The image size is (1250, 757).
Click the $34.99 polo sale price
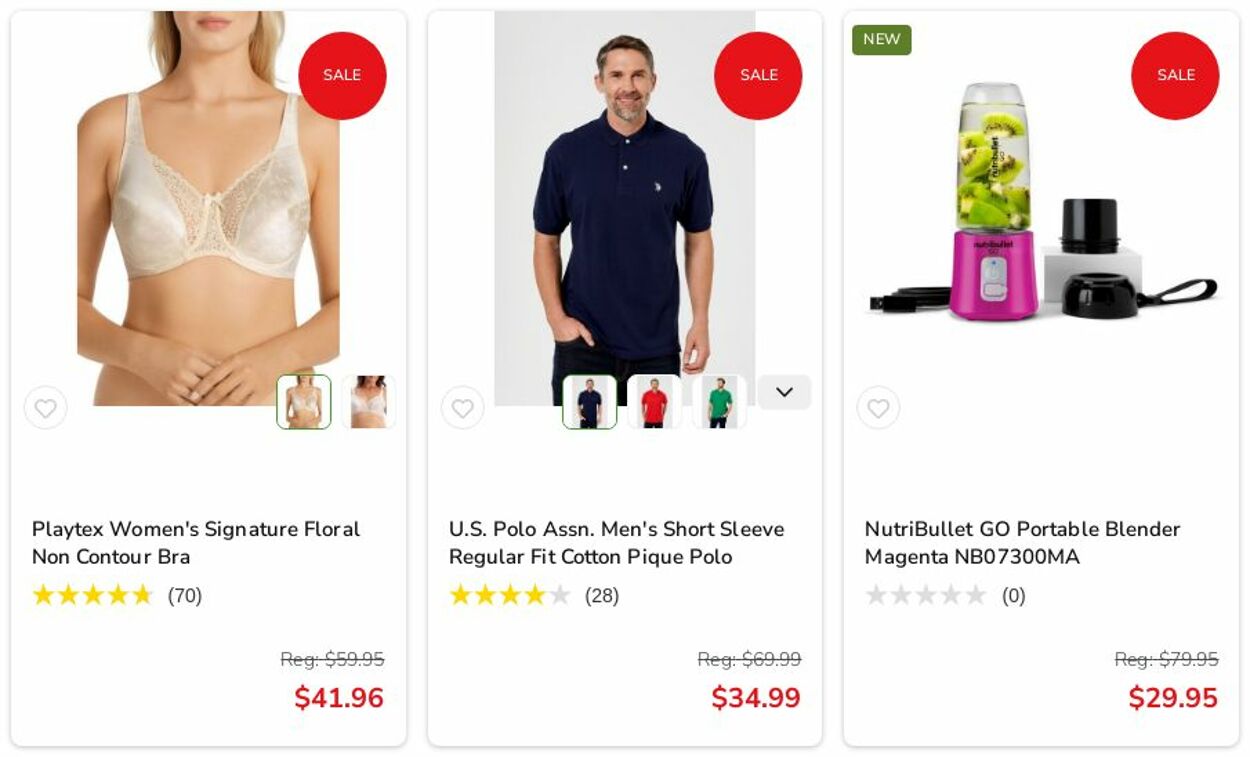point(756,698)
